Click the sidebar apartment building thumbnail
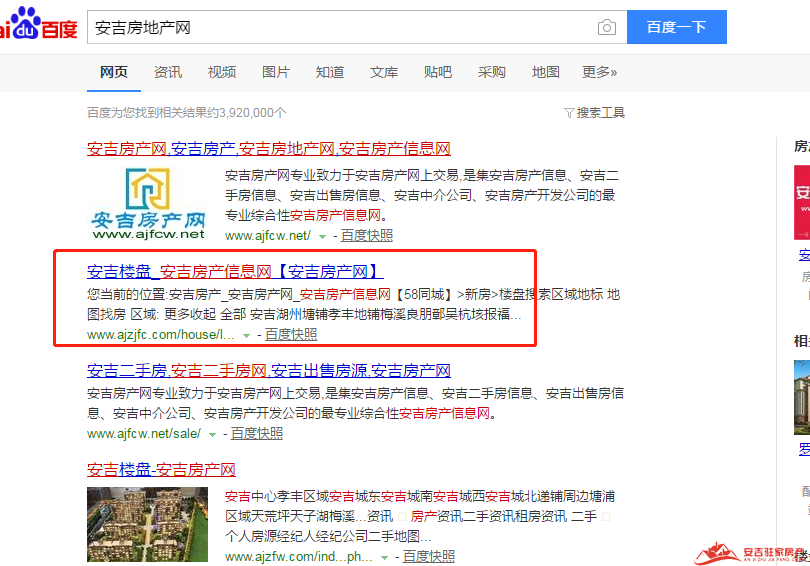Image resolution: width=810 pixels, height=566 pixels. 802,398
